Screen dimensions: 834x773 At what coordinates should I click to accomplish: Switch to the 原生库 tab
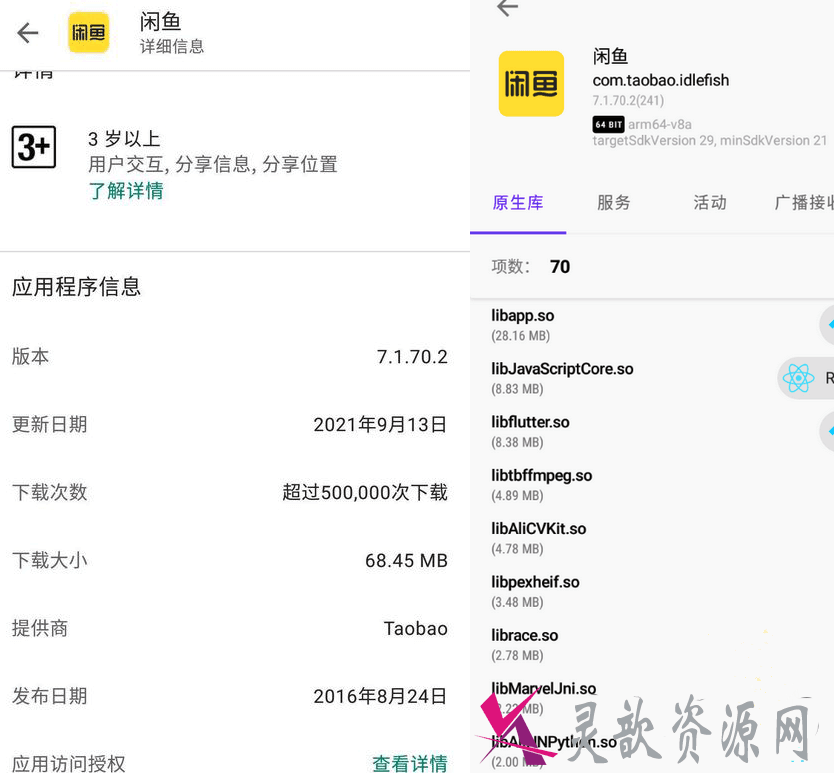point(518,203)
